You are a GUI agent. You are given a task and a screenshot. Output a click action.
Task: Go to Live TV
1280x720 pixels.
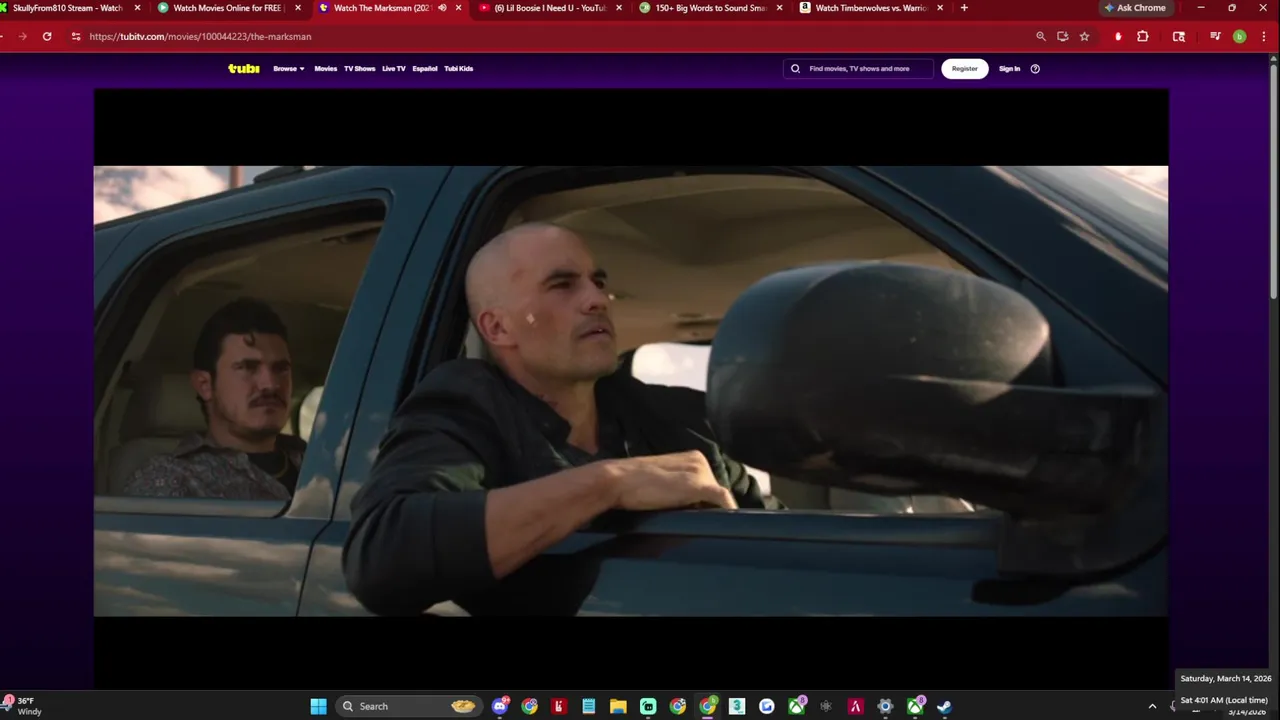tap(394, 69)
